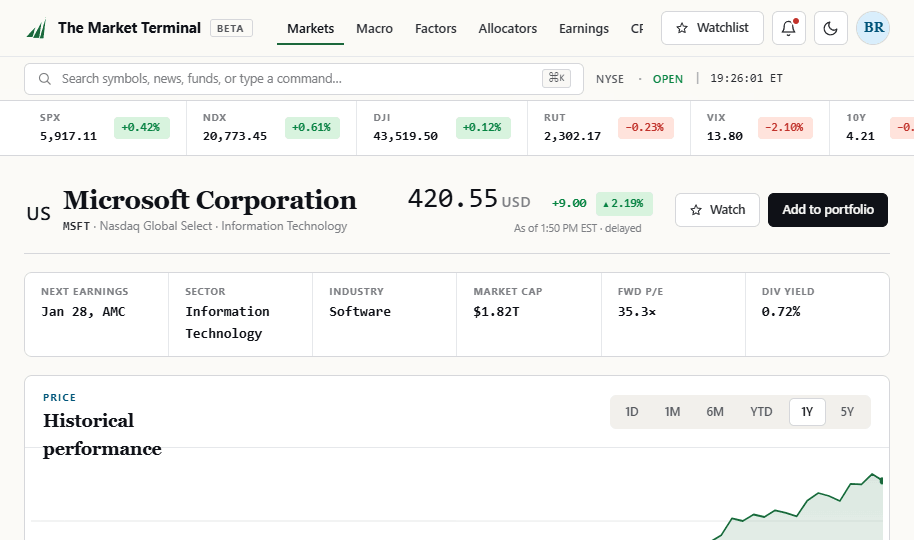
Task: Click the Market Terminal green logo icon
Action: 36,29
